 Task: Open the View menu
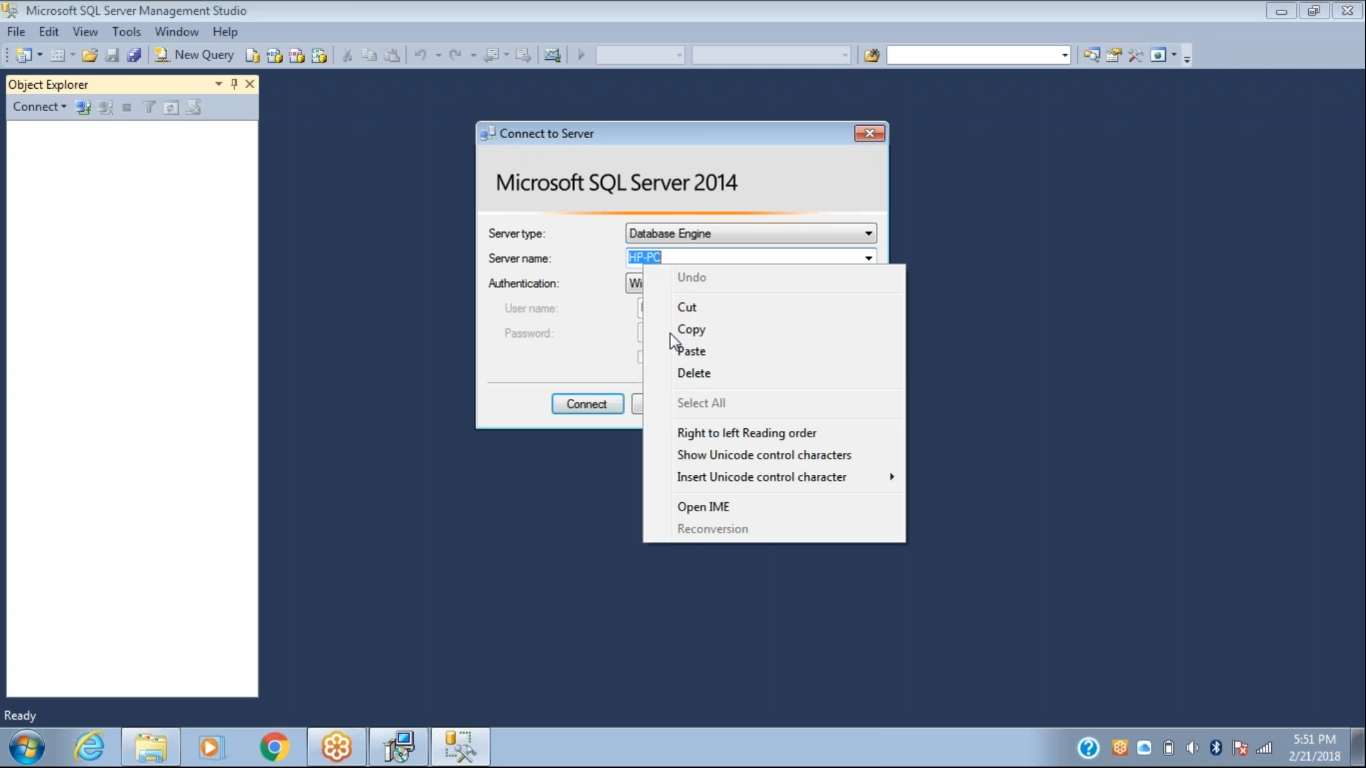(x=85, y=32)
